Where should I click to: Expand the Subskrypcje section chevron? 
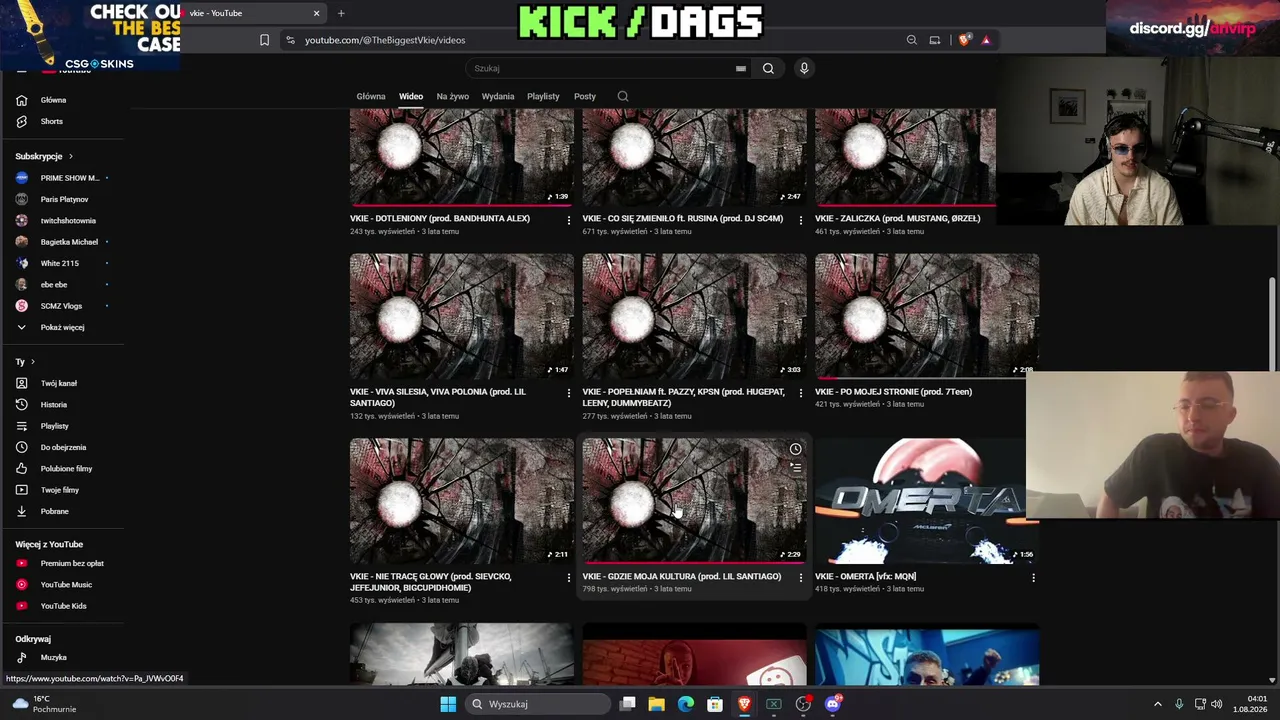[x=70, y=156]
